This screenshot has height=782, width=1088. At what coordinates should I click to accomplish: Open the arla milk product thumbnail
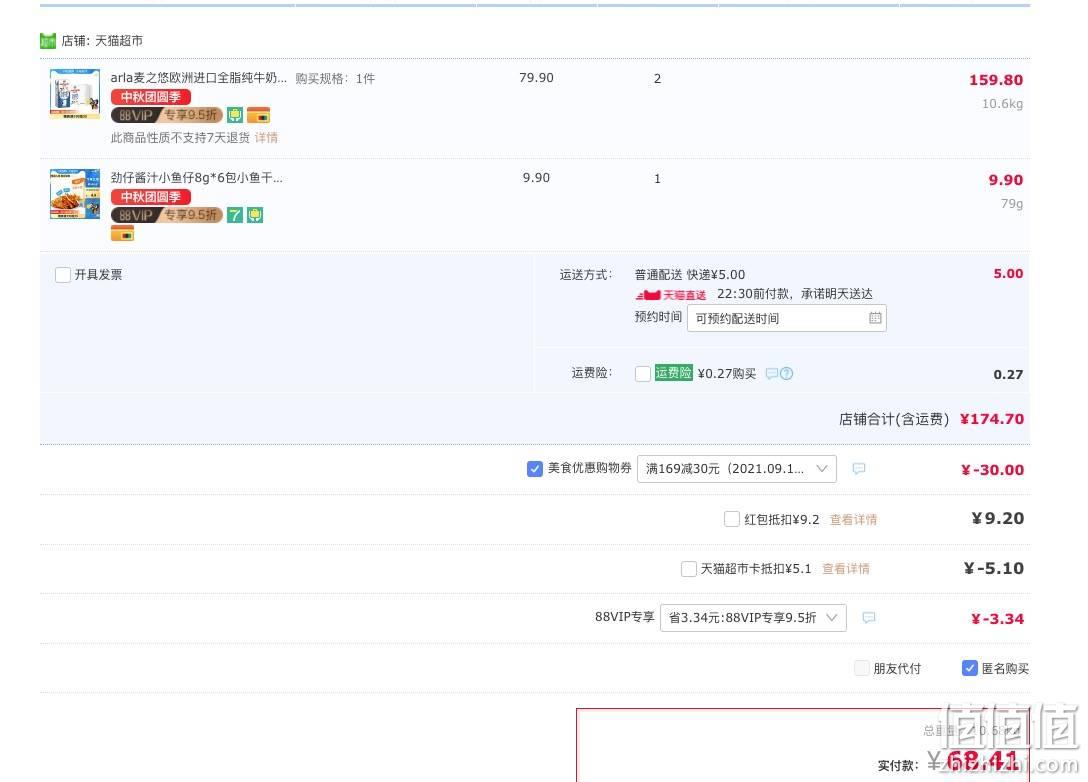(75, 94)
